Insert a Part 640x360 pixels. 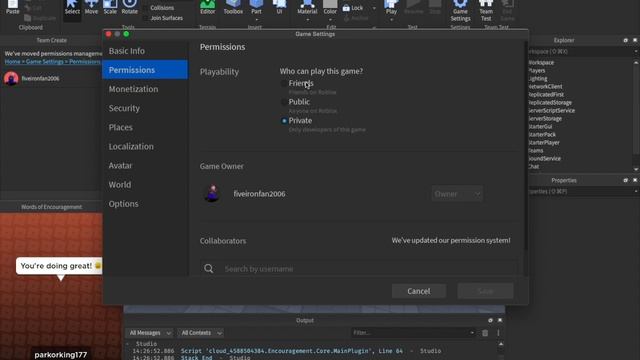[256, 7]
